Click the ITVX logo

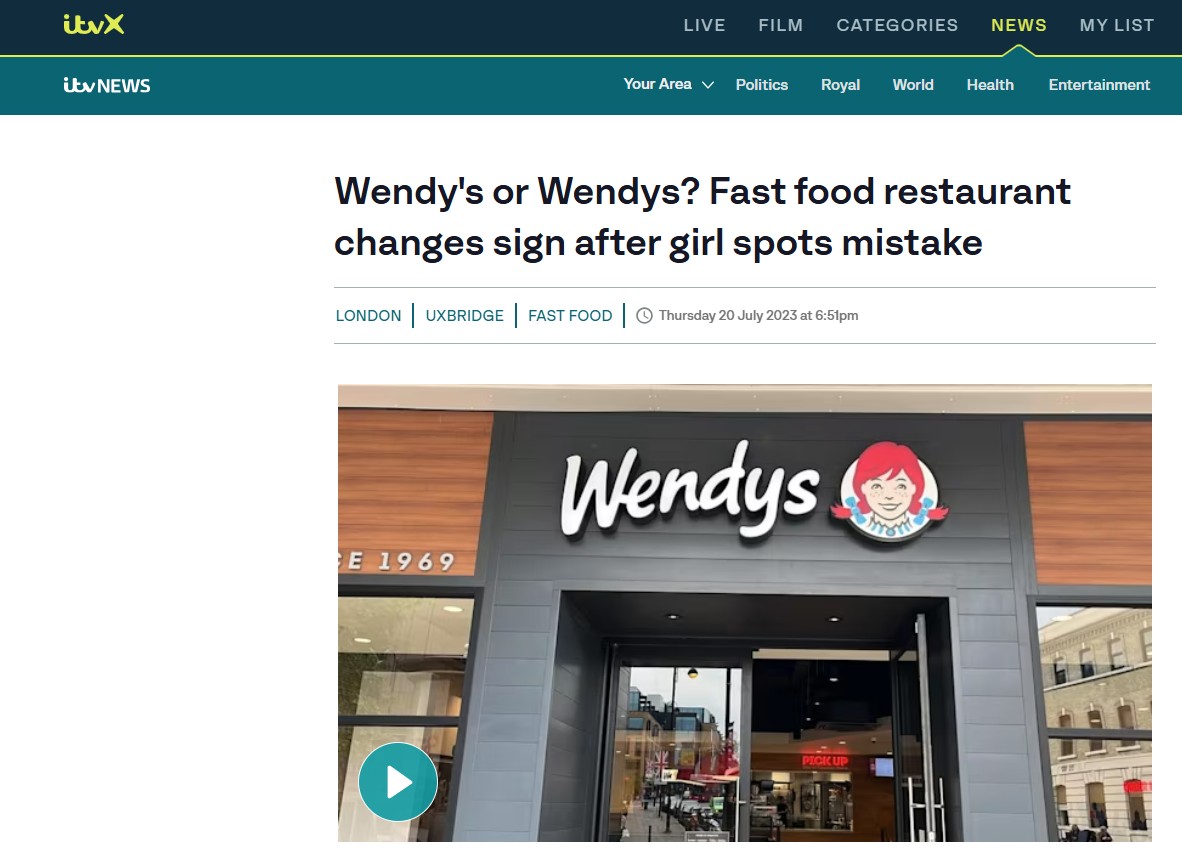point(93,24)
